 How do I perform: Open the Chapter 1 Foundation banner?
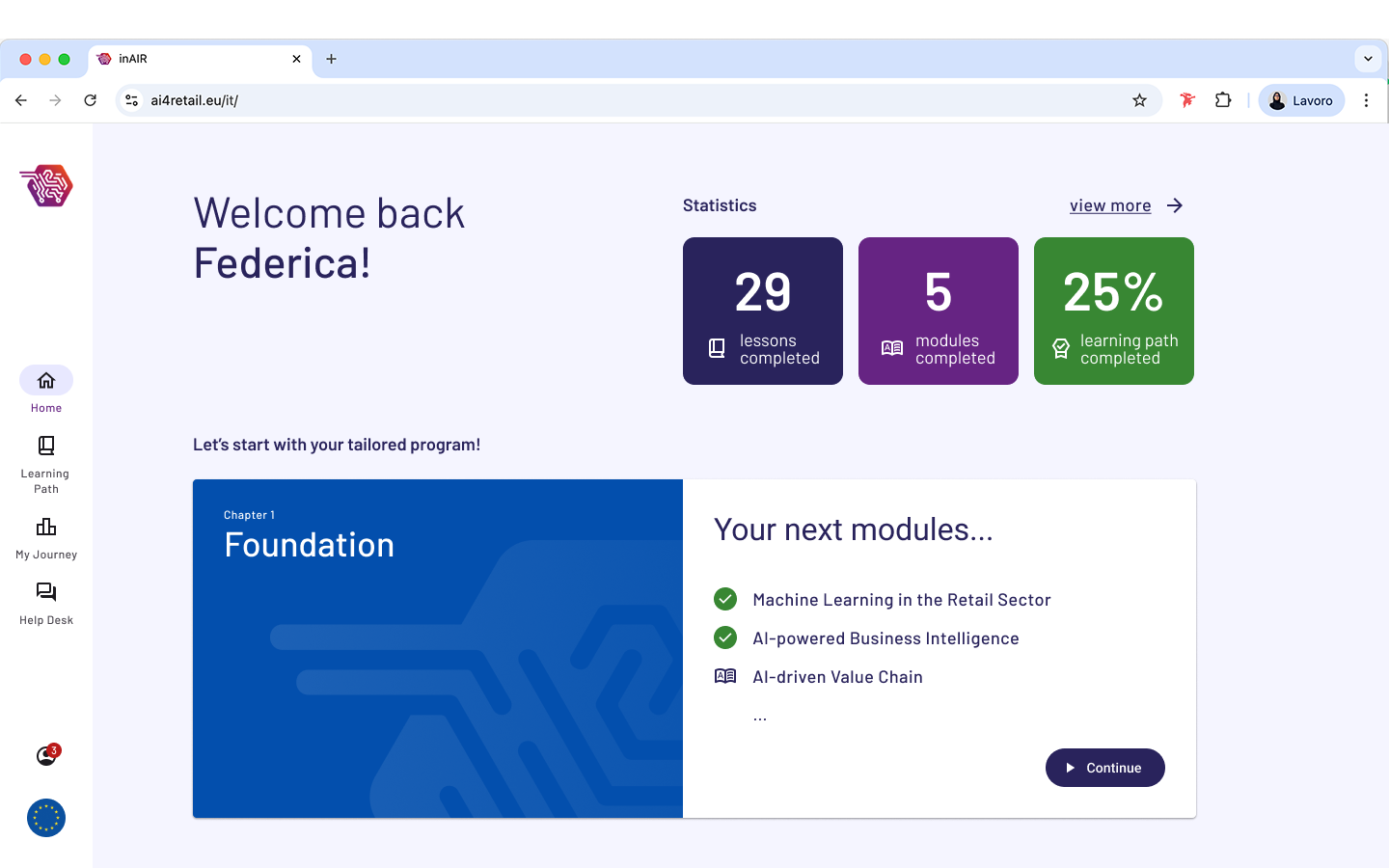tap(438, 648)
